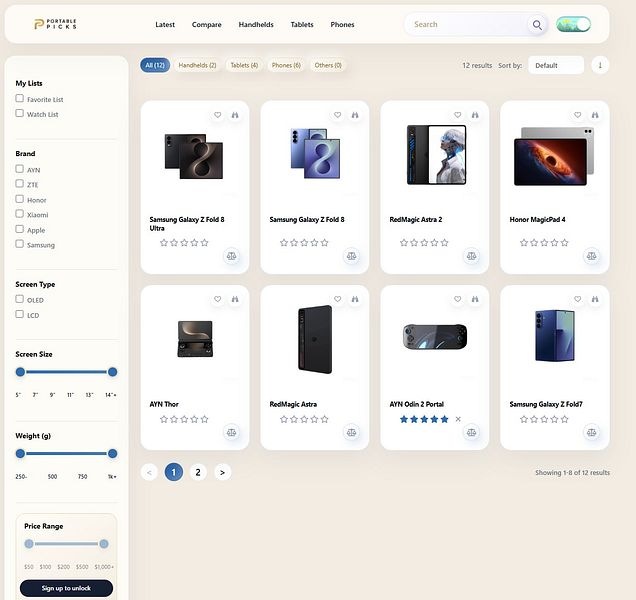Click page 1 pagination button
Viewport: 636px width, 600px height.
(174, 472)
